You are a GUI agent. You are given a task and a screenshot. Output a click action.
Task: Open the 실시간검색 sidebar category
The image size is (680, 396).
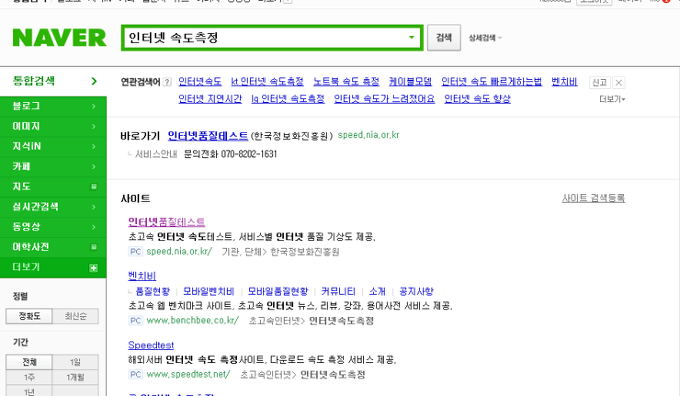(53, 207)
